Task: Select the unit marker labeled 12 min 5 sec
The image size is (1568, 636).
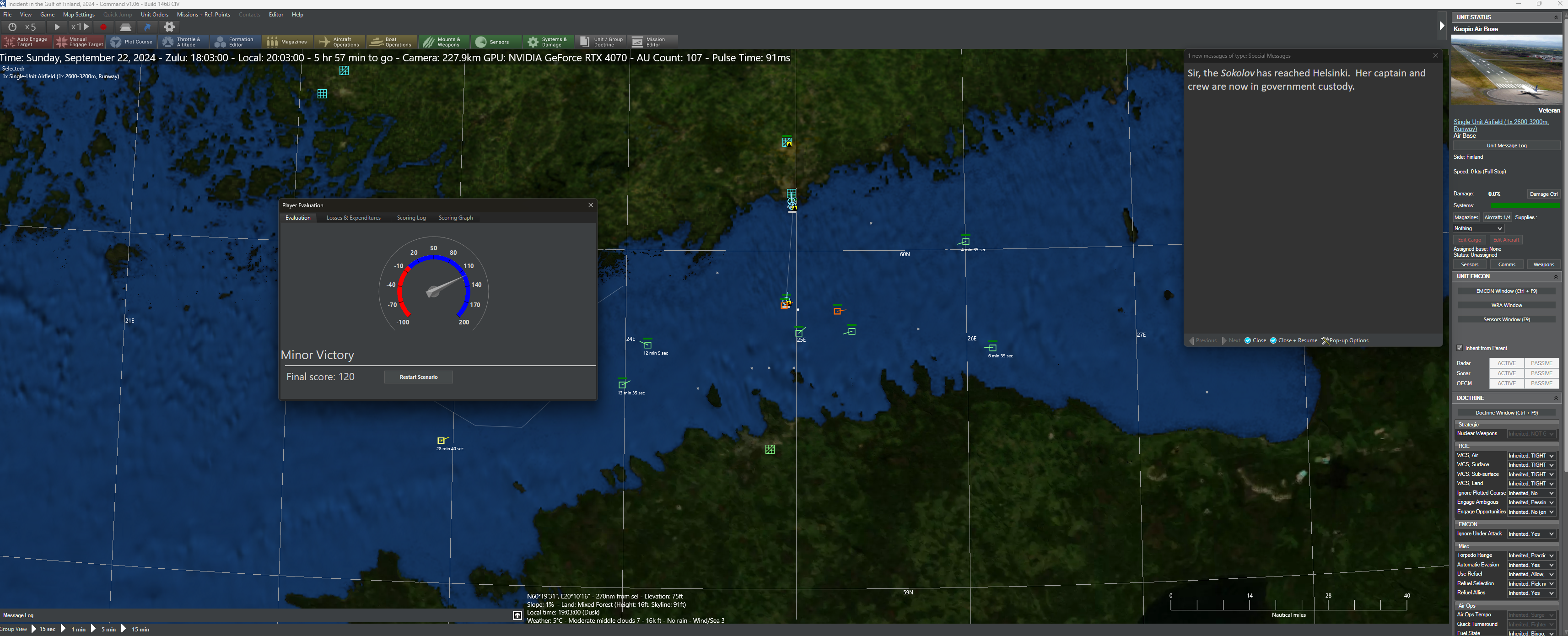Action: pyautogui.click(x=647, y=345)
